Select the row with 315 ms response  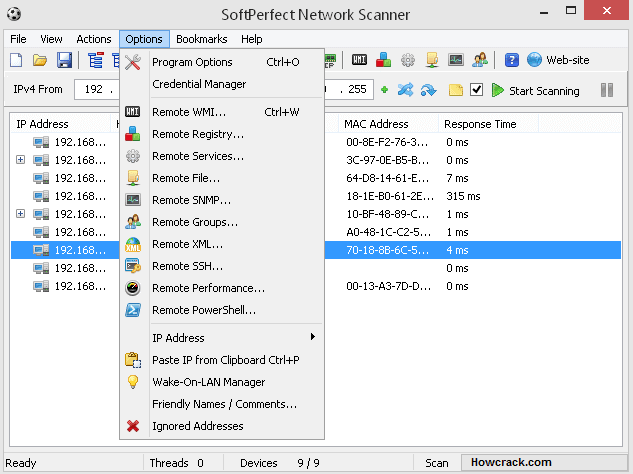[x=316, y=196]
